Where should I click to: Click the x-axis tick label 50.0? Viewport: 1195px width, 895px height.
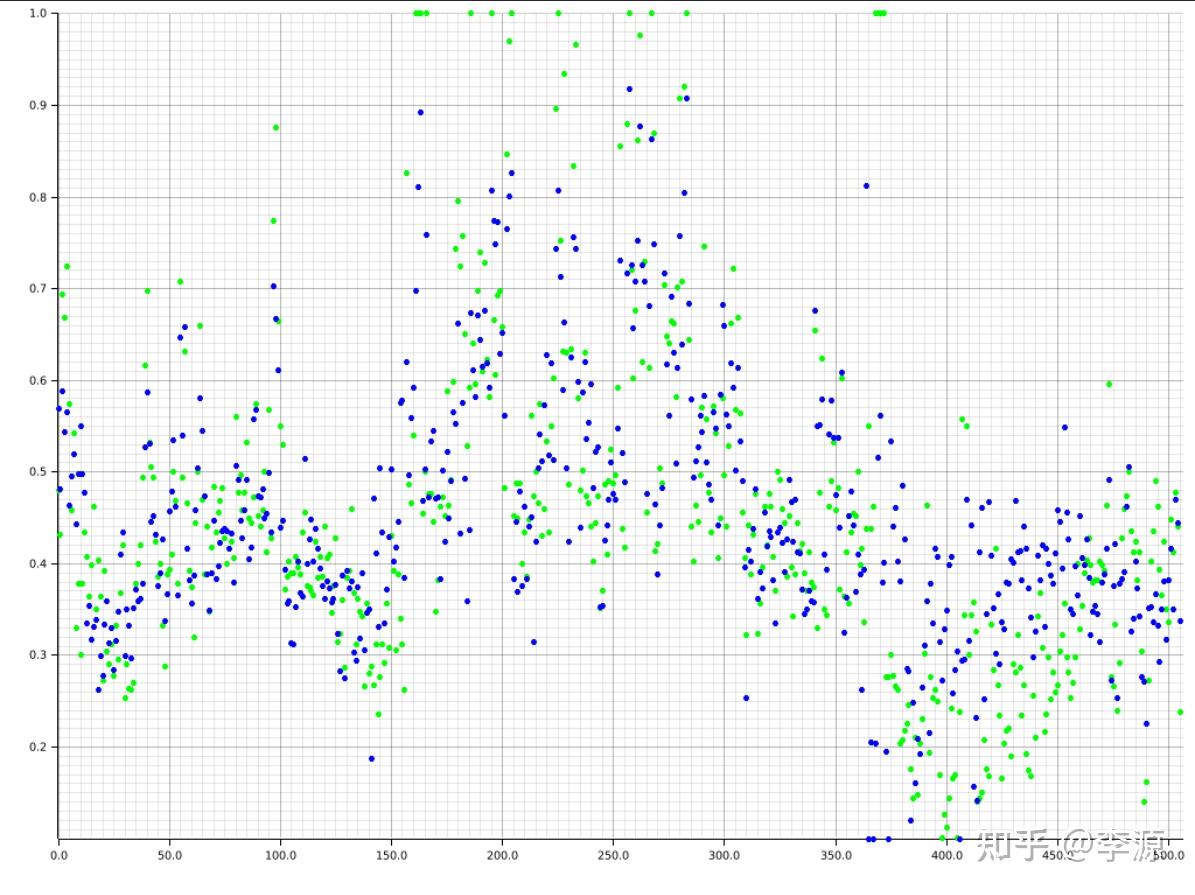point(170,855)
